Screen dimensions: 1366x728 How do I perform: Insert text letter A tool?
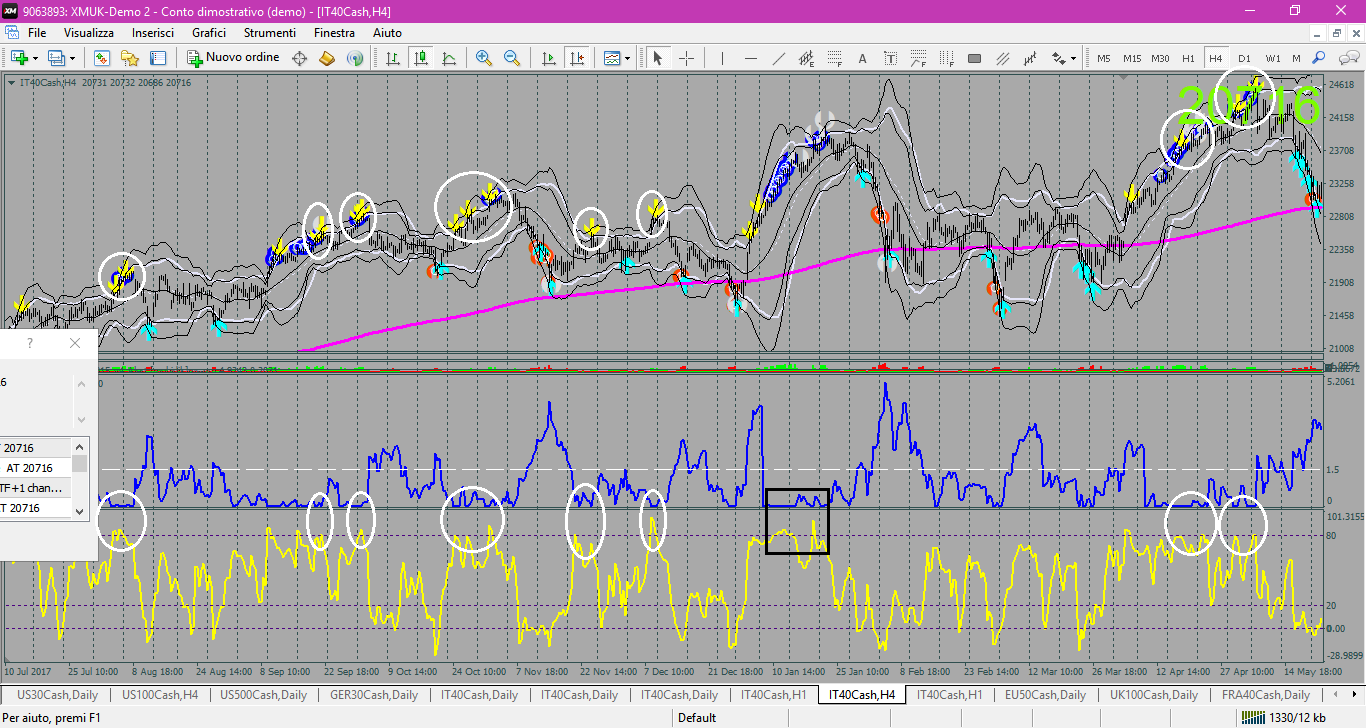tap(862, 58)
